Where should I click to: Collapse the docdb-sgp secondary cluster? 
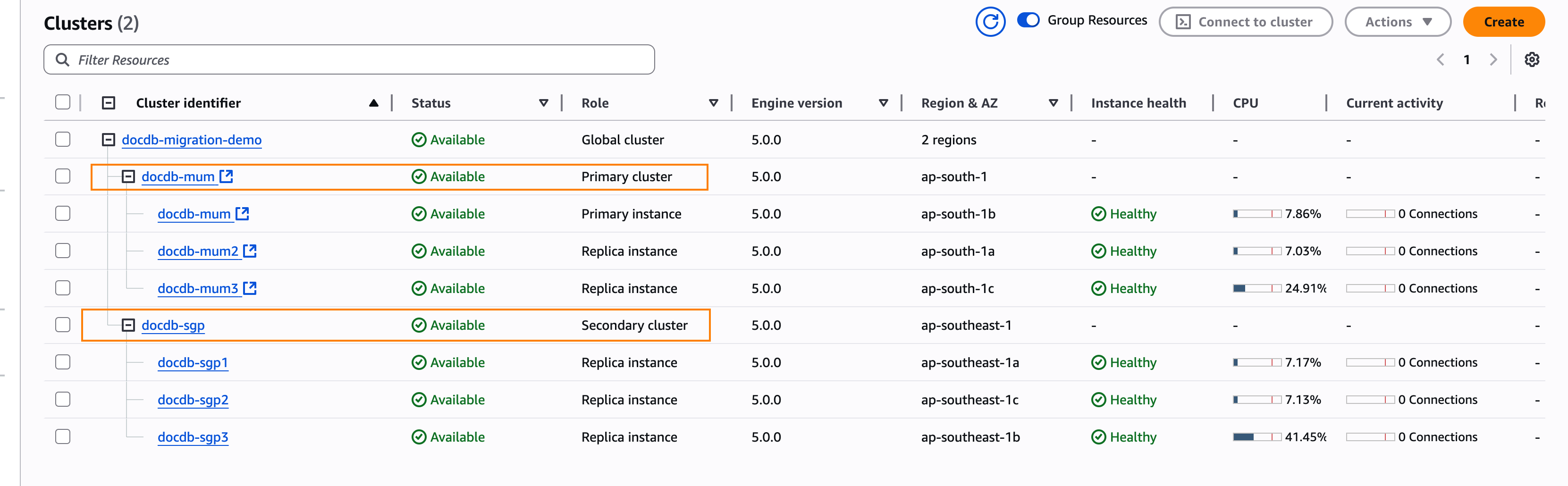click(128, 326)
